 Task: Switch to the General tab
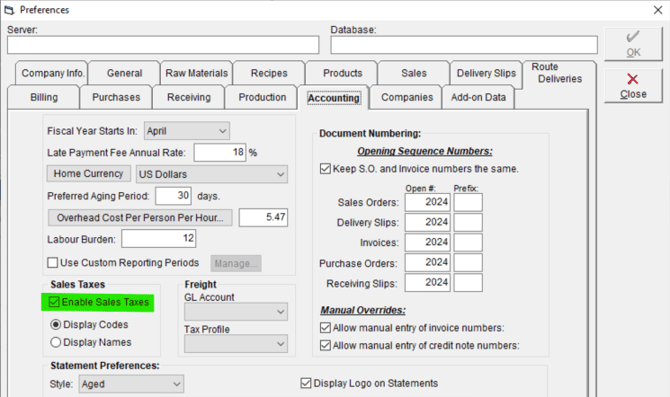[x=124, y=73]
